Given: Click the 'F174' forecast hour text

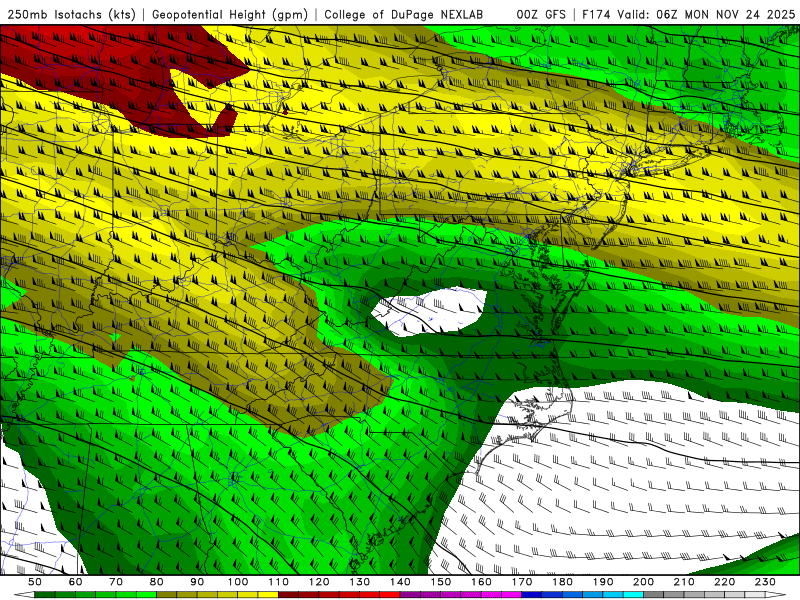Looking at the screenshot, I should point(597,15).
